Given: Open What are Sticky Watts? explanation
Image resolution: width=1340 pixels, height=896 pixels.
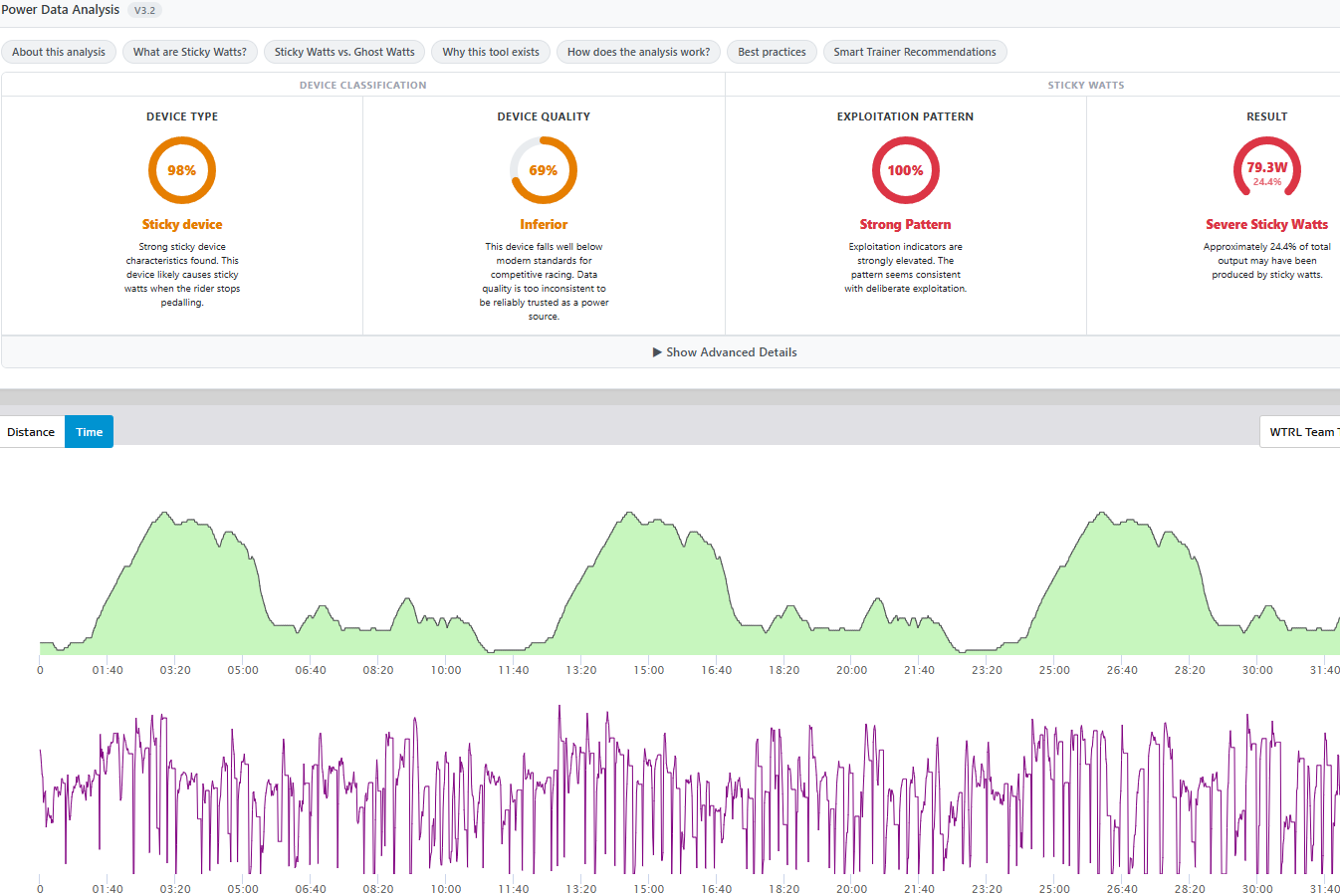Looking at the screenshot, I should click(x=190, y=52).
